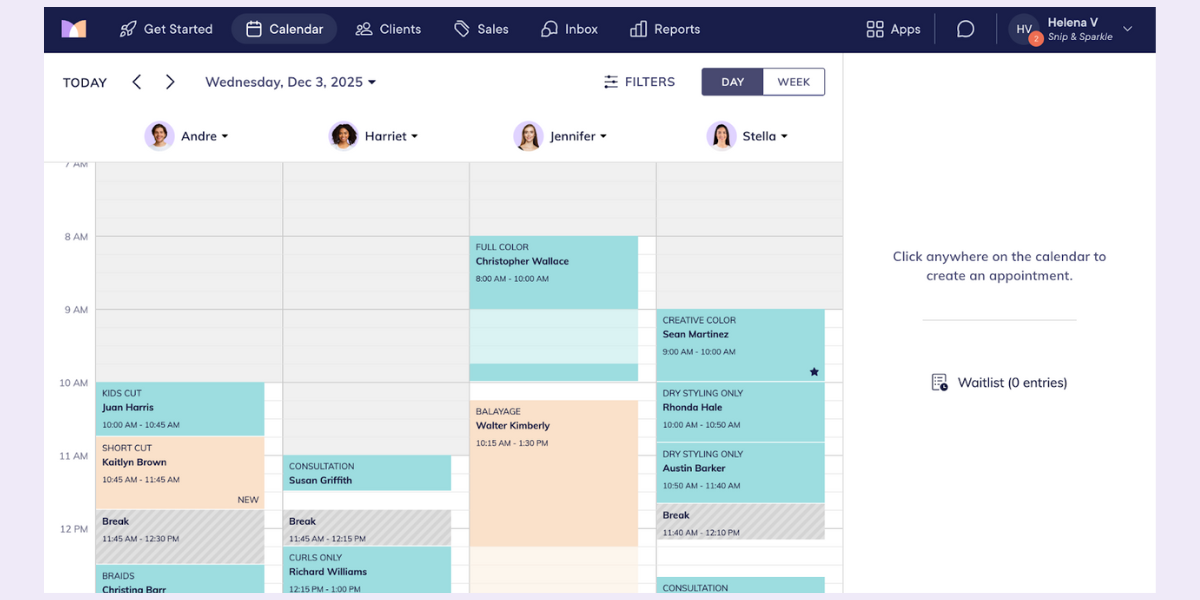This screenshot has width=1200, height=600.
Task: Open the Clients section
Action: click(x=388, y=28)
